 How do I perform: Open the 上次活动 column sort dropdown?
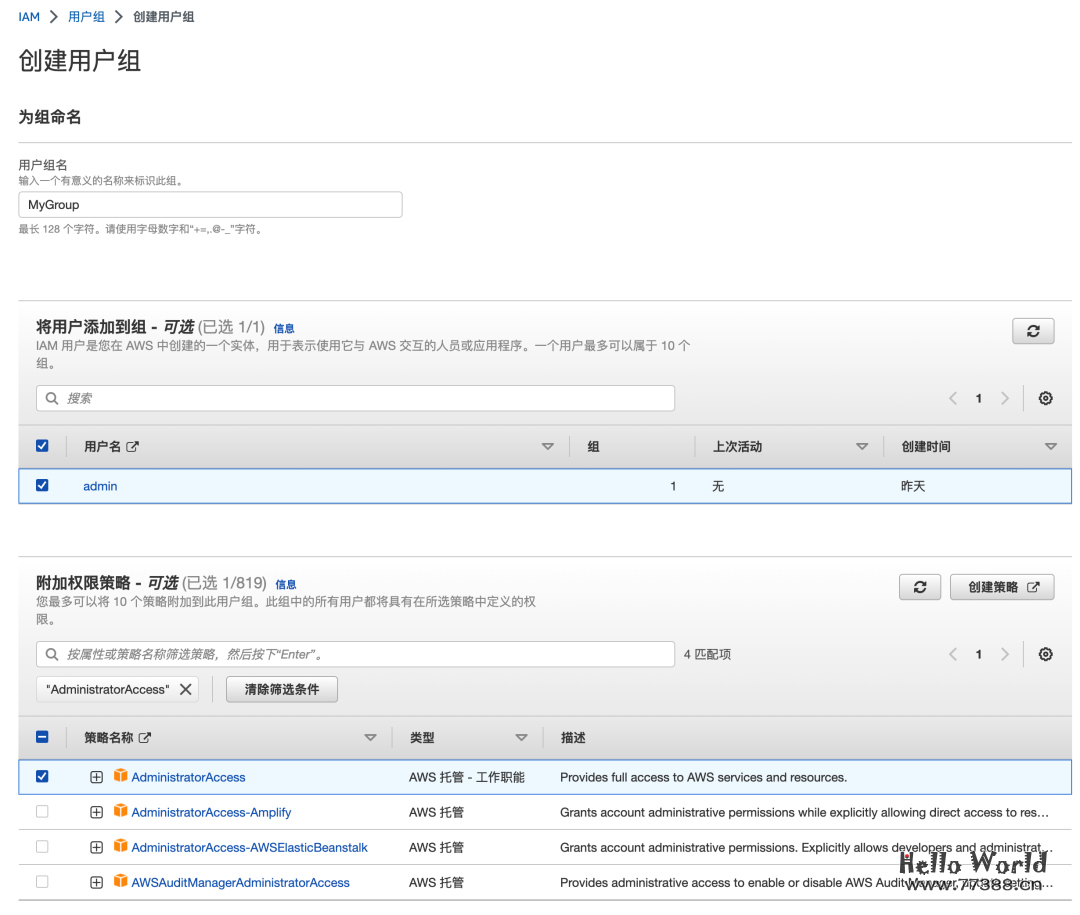tap(862, 446)
